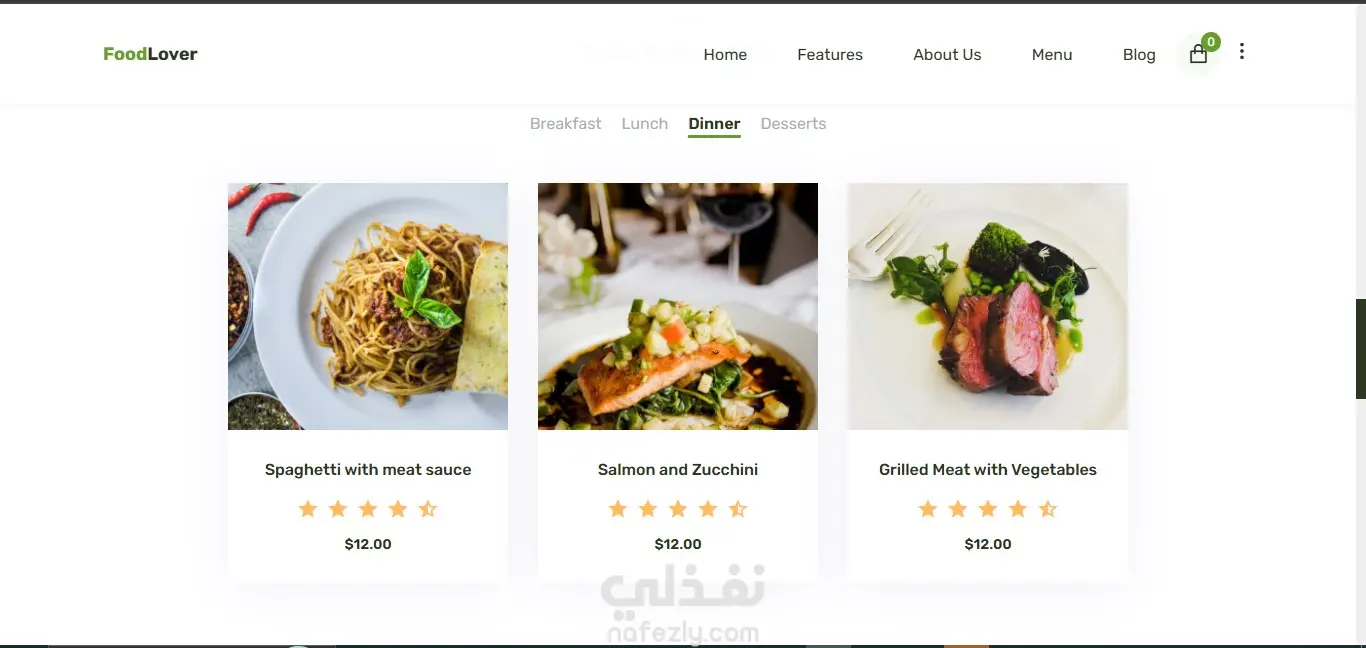The image size is (1366, 648).
Task: Switch to the Lunch tab
Action: pos(645,124)
